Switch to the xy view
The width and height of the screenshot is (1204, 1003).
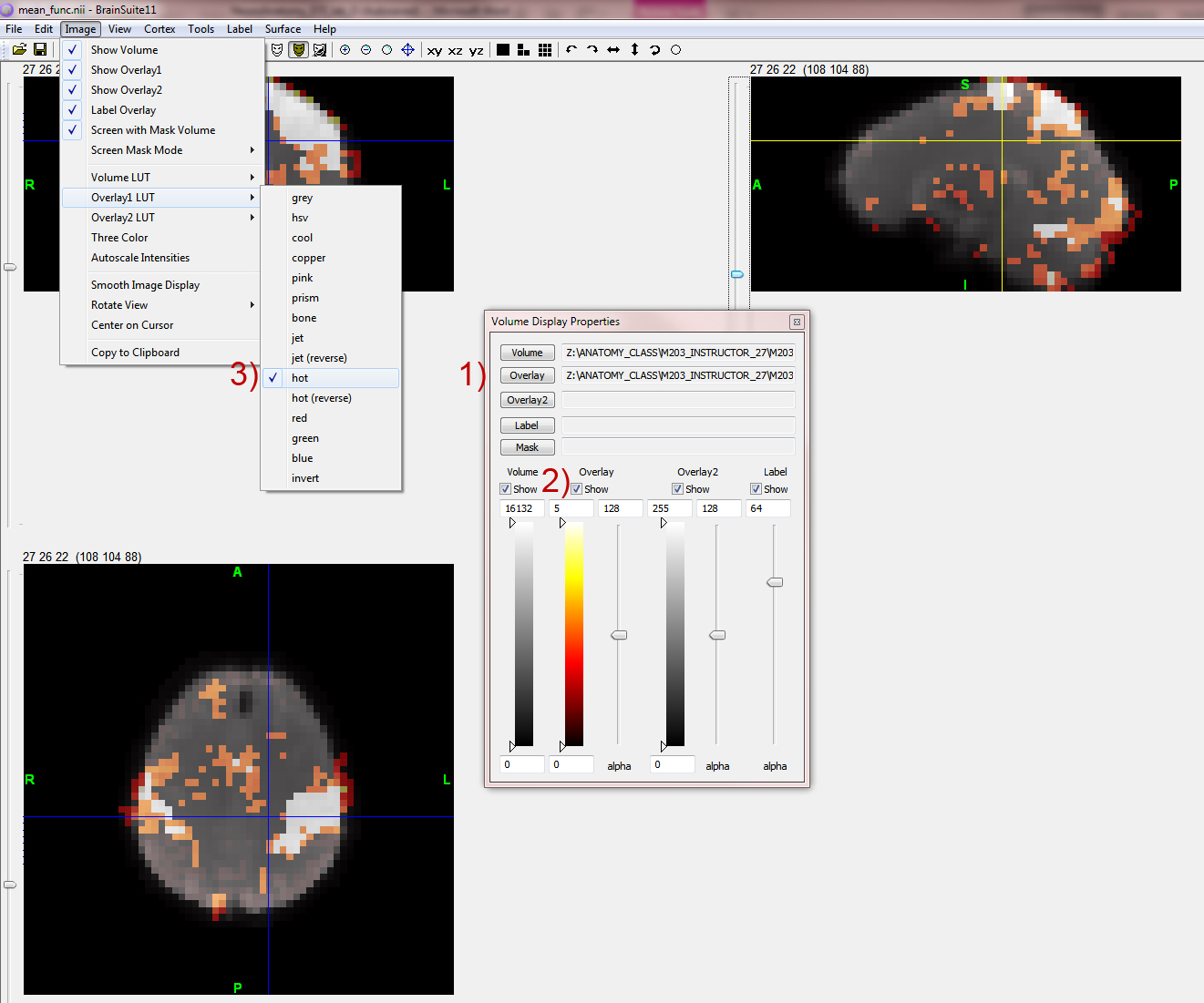tap(435, 51)
